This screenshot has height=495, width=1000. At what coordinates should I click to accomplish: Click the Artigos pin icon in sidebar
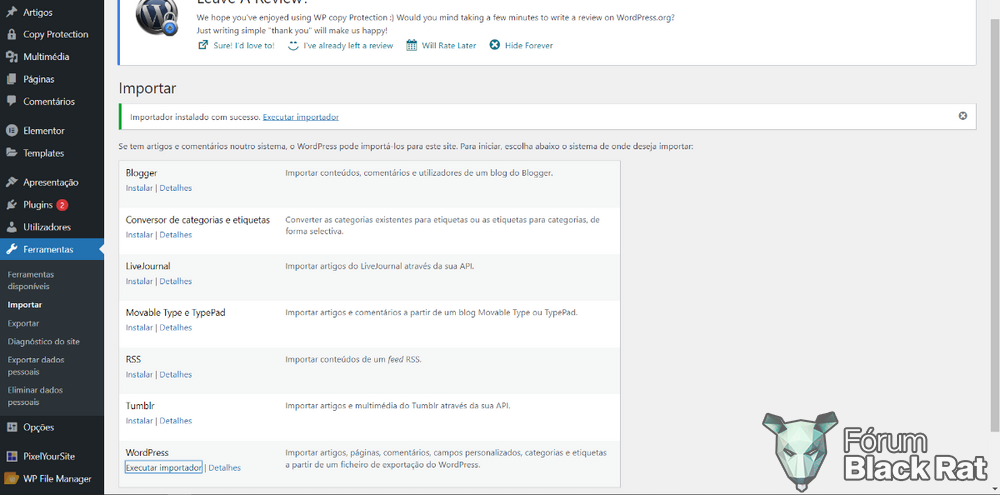(11, 12)
